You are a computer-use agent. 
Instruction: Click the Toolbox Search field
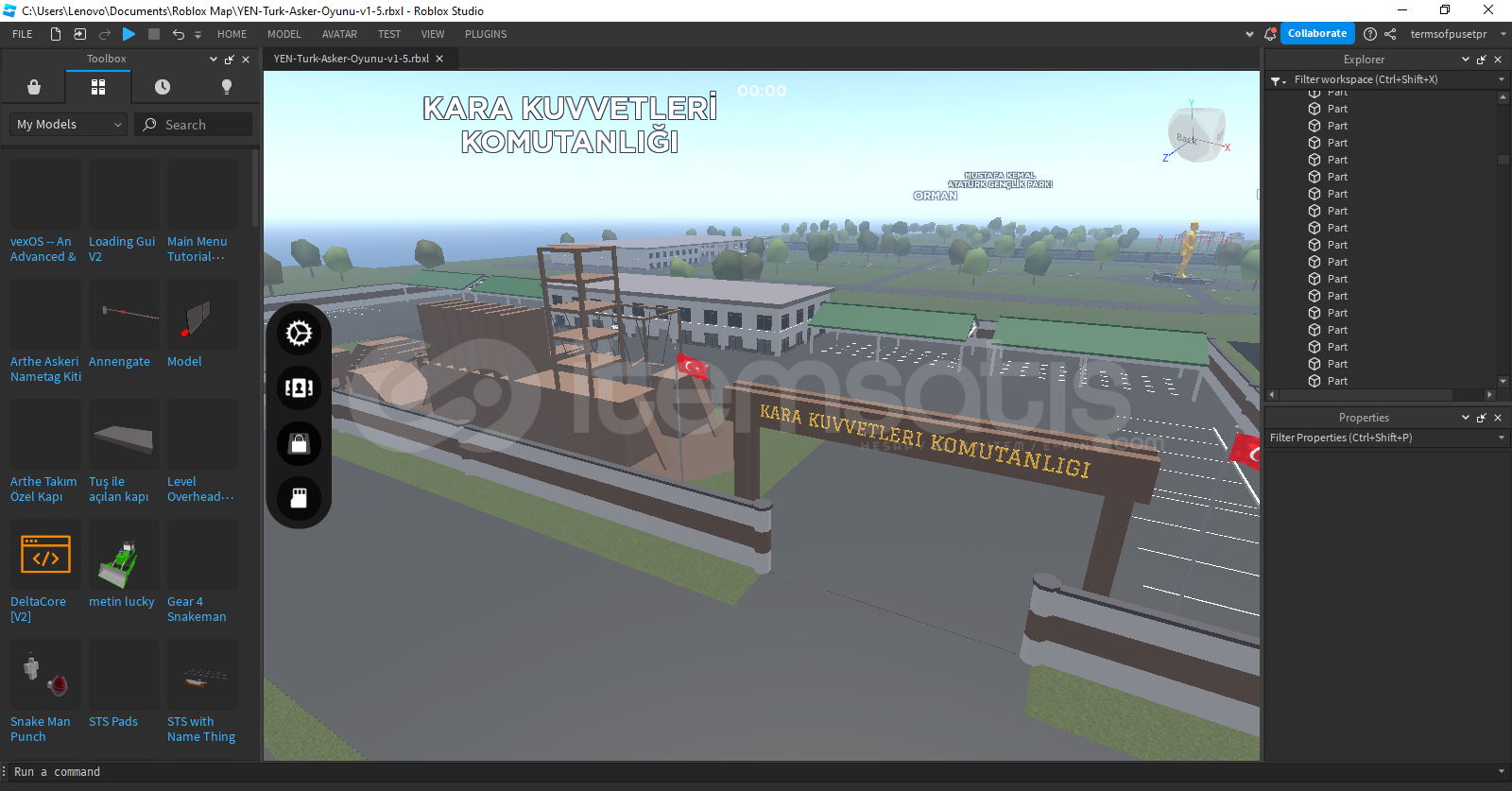194,125
